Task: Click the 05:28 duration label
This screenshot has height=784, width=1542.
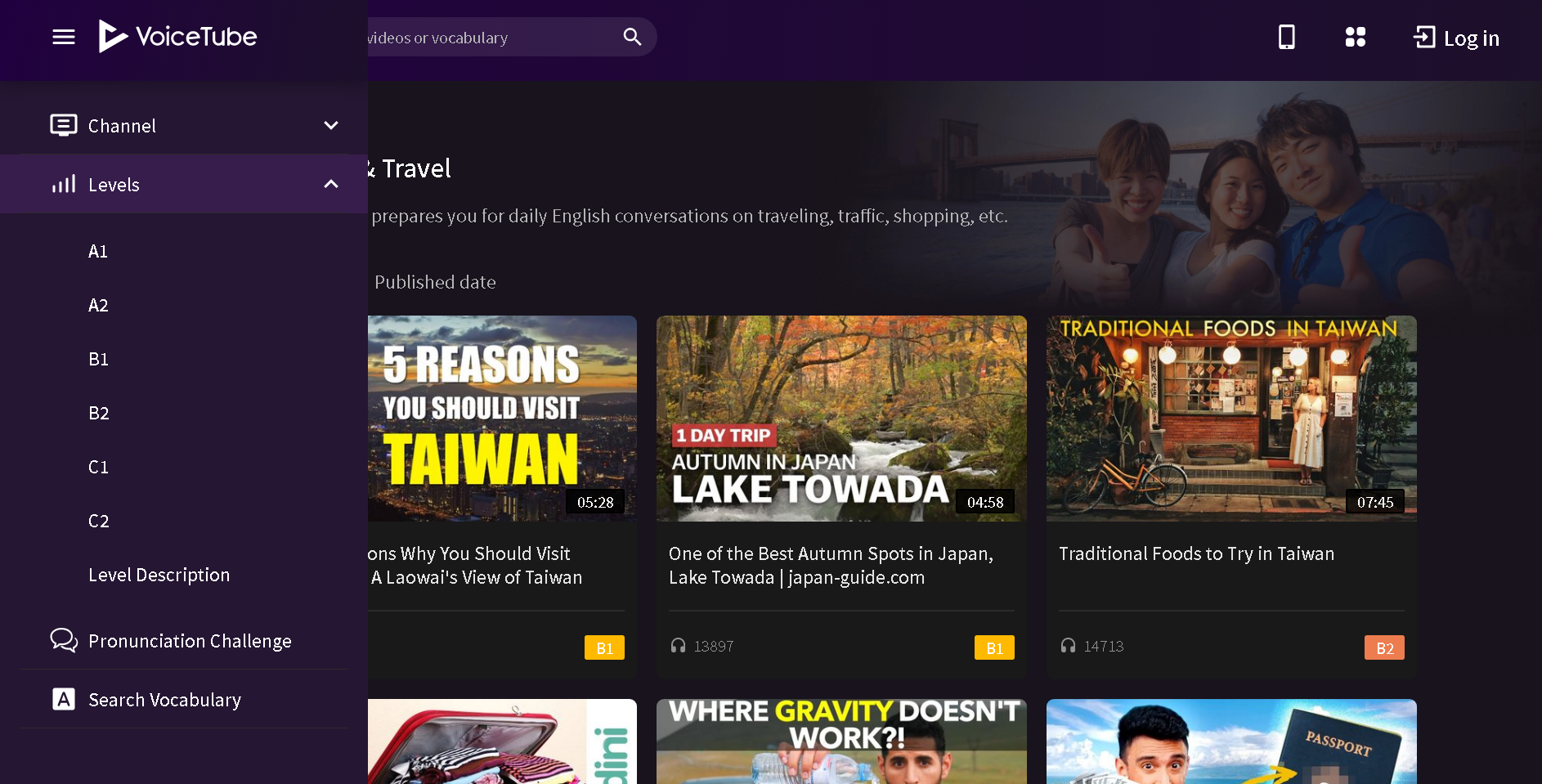Action: (595, 502)
